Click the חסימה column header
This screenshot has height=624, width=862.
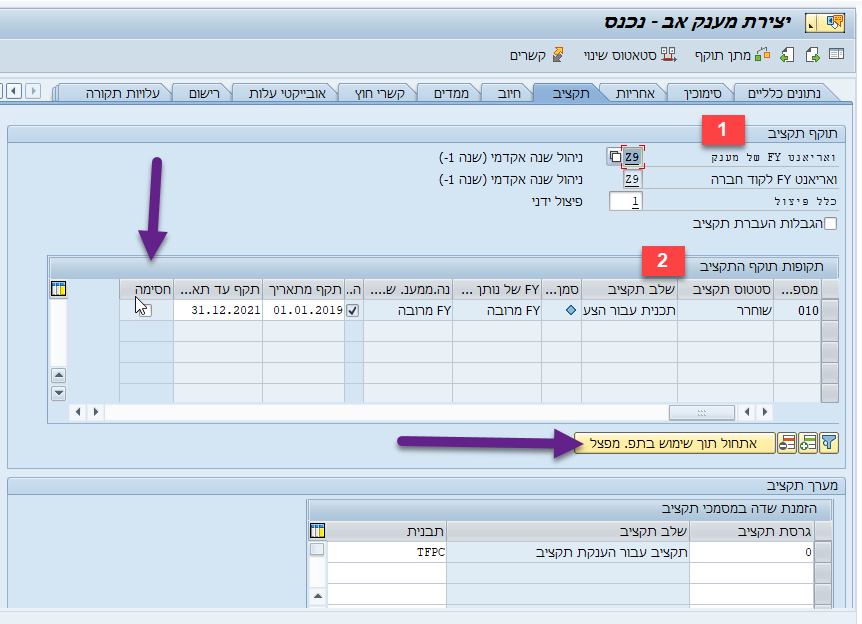pos(147,289)
